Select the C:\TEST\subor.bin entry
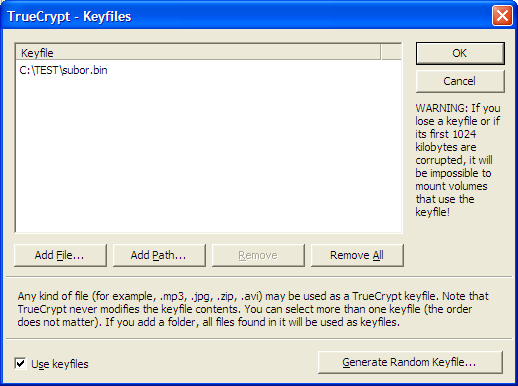Screen dimensions: 518x386 [x=63, y=70]
